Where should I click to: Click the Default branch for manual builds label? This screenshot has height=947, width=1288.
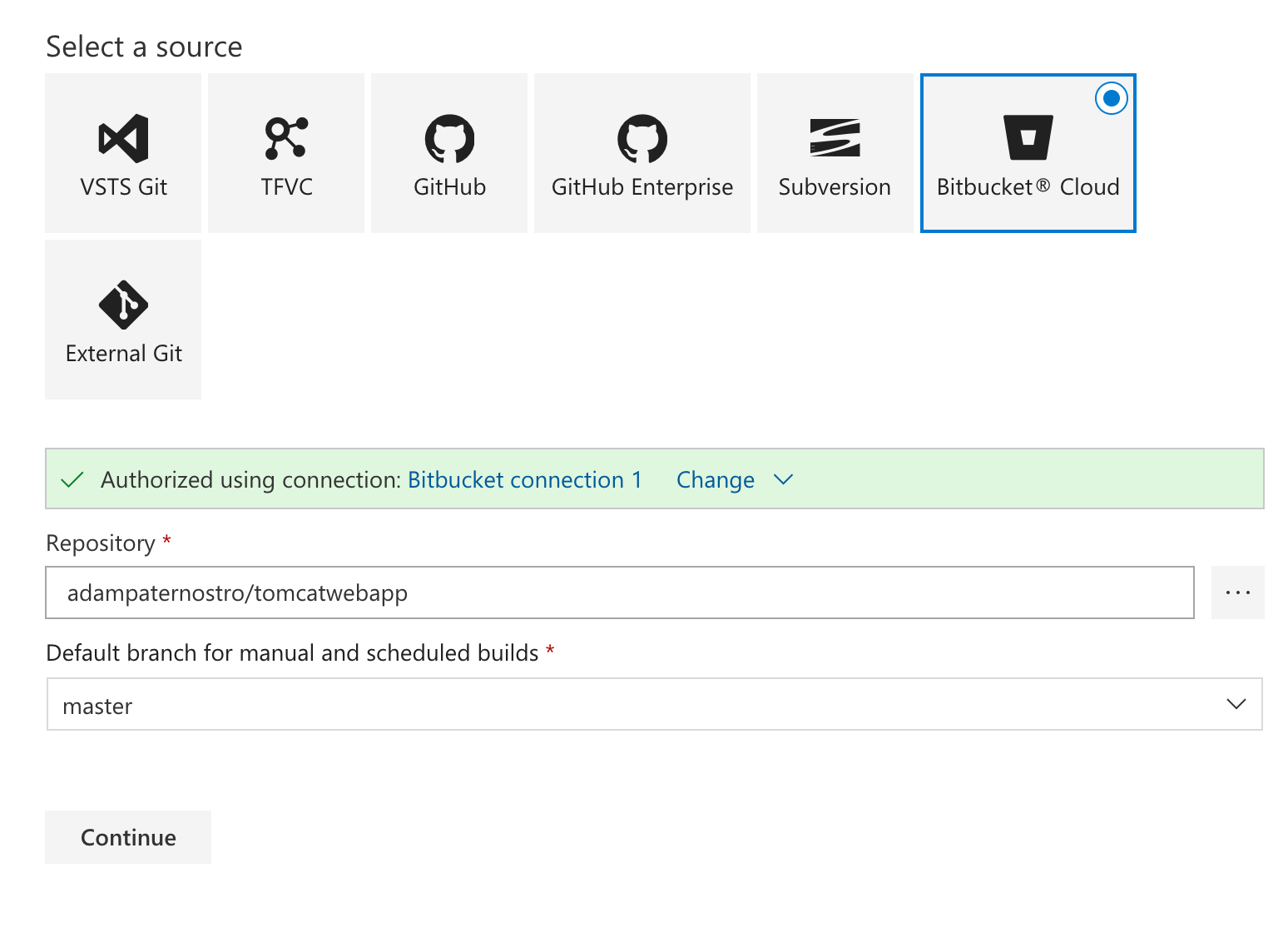tap(293, 653)
